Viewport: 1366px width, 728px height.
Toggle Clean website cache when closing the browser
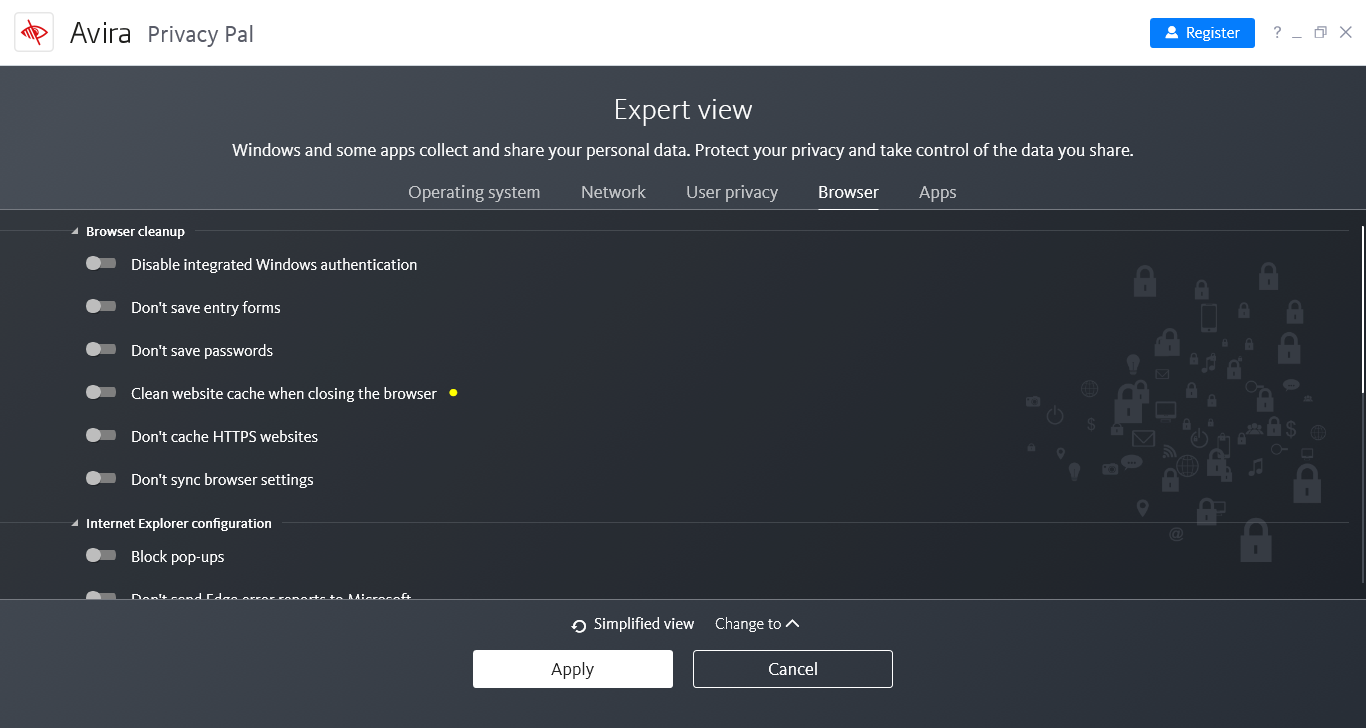pos(101,393)
